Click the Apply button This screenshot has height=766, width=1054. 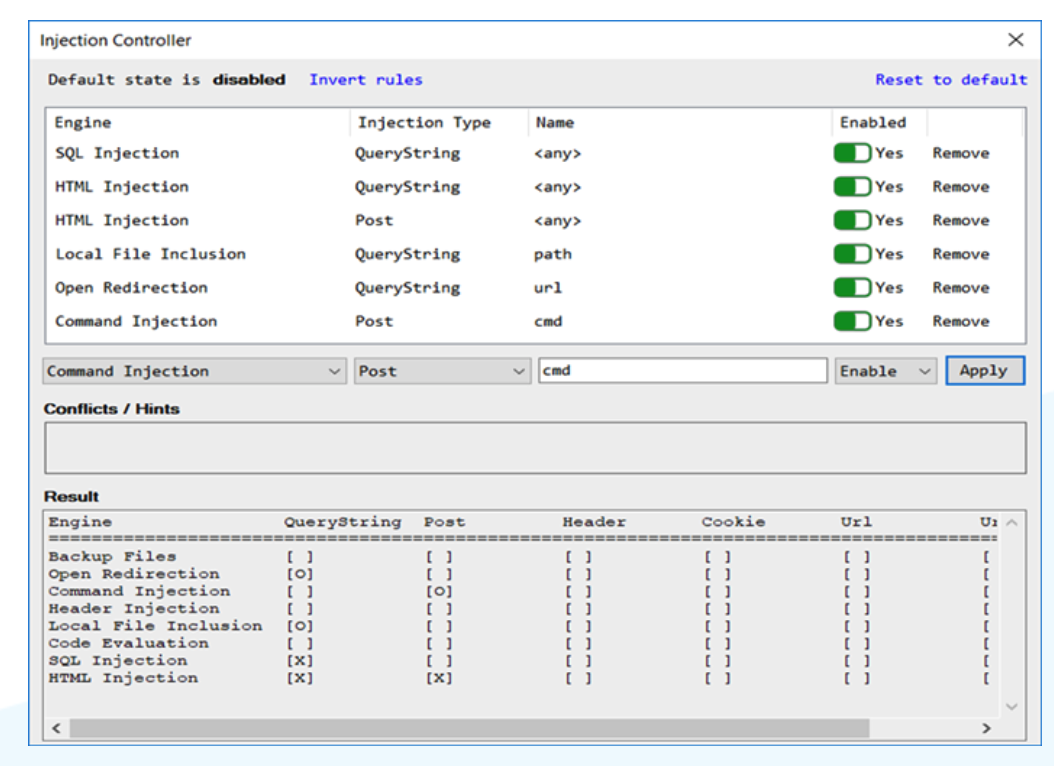click(x=985, y=371)
